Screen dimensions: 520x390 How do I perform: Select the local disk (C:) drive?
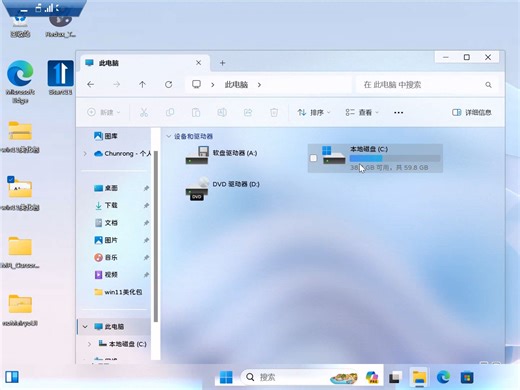coord(375,158)
